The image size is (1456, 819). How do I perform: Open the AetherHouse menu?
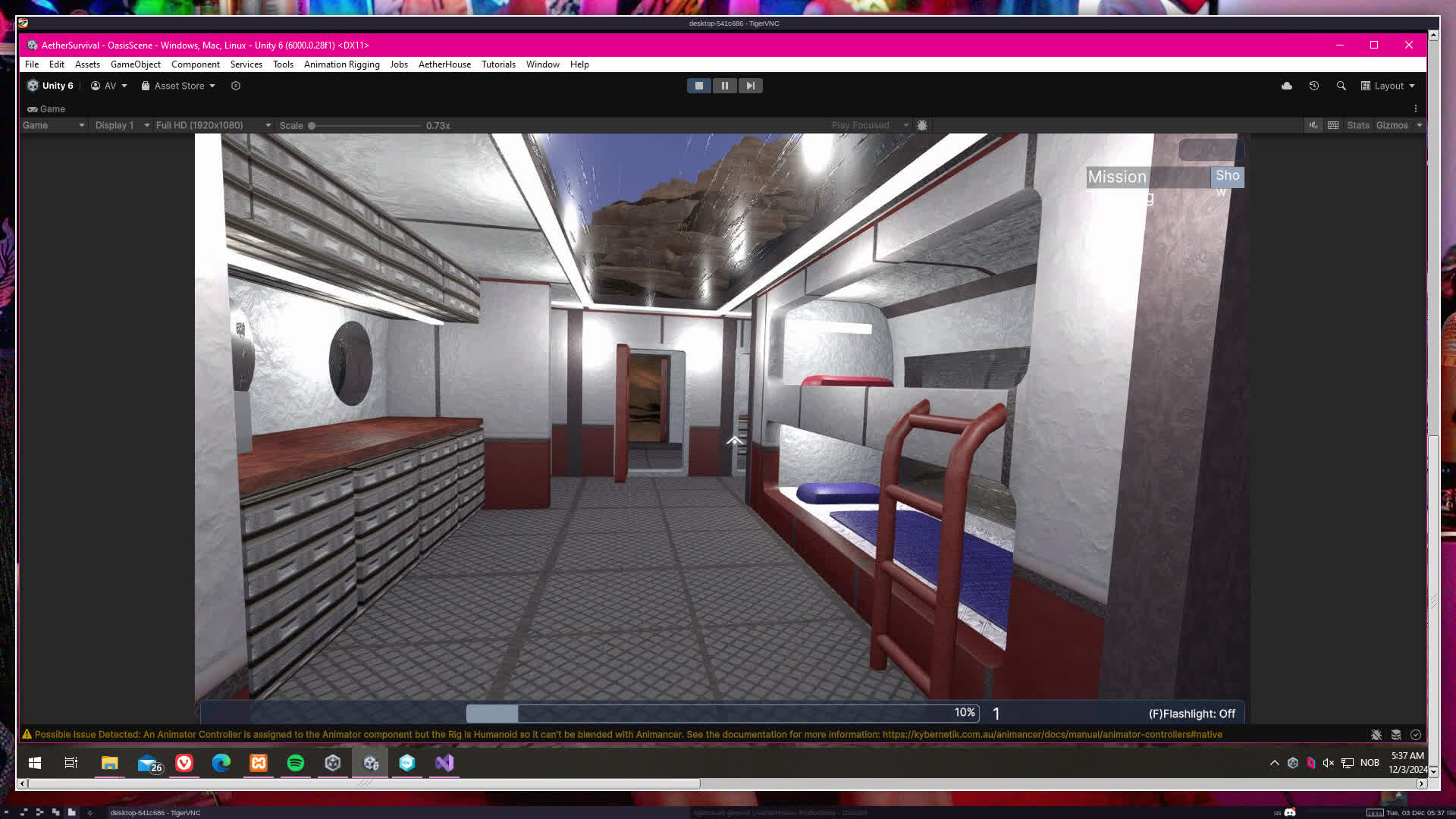[444, 64]
